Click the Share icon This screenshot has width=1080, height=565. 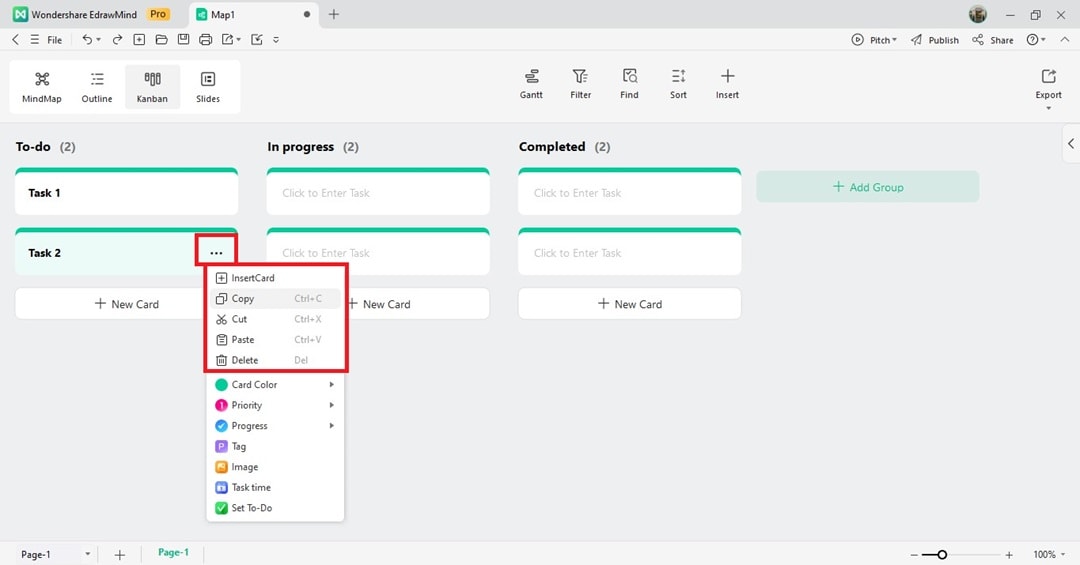(992, 40)
